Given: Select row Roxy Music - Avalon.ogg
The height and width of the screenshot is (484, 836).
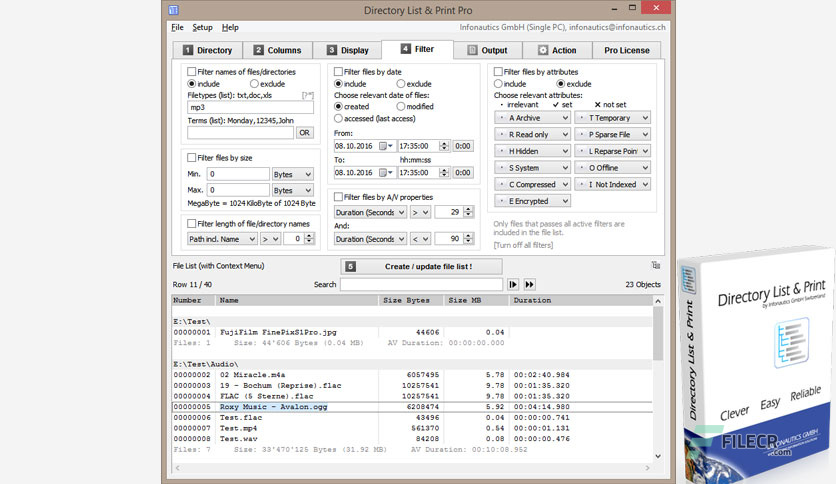Looking at the screenshot, I should click(x=412, y=407).
